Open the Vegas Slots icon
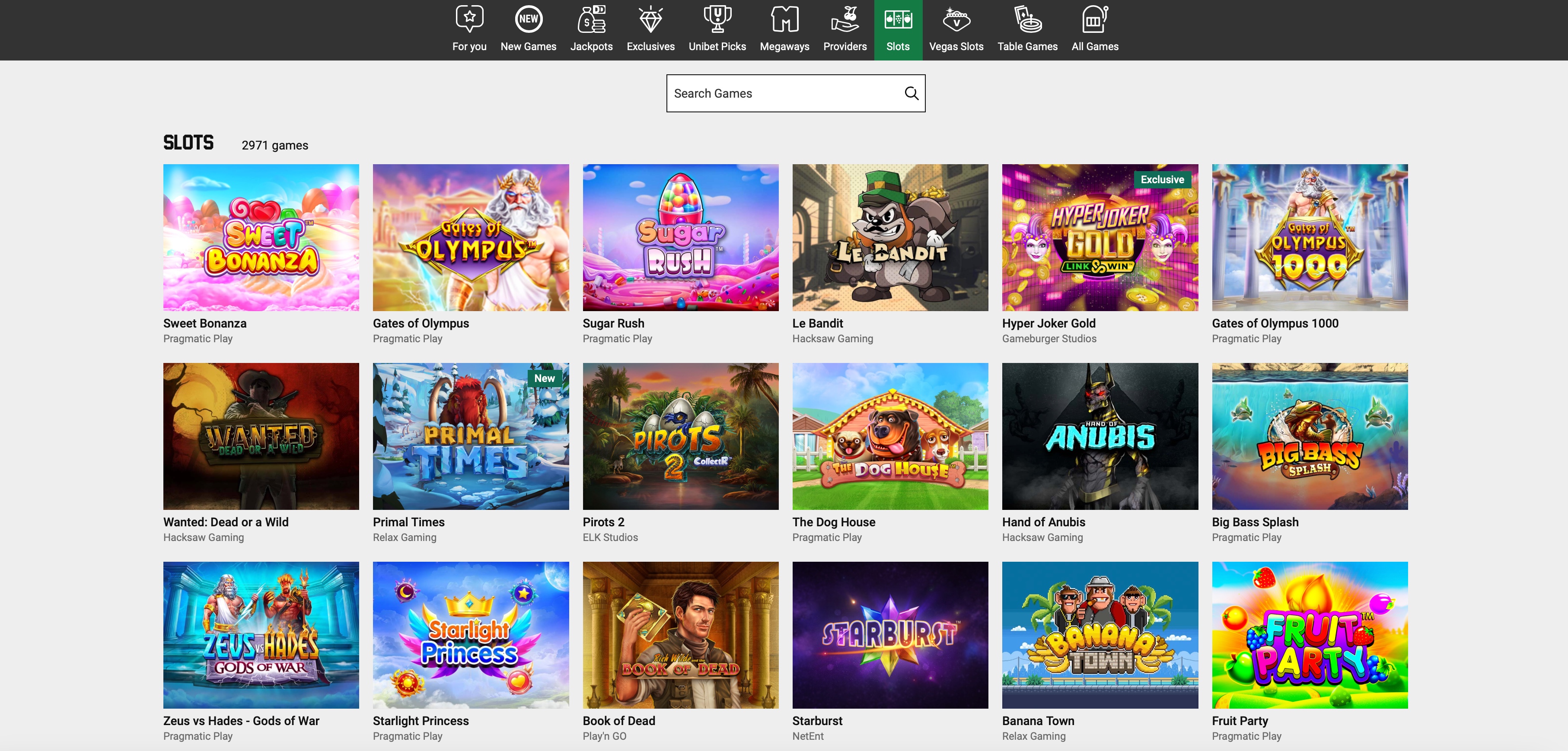This screenshot has width=1568, height=751. point(956,19)
